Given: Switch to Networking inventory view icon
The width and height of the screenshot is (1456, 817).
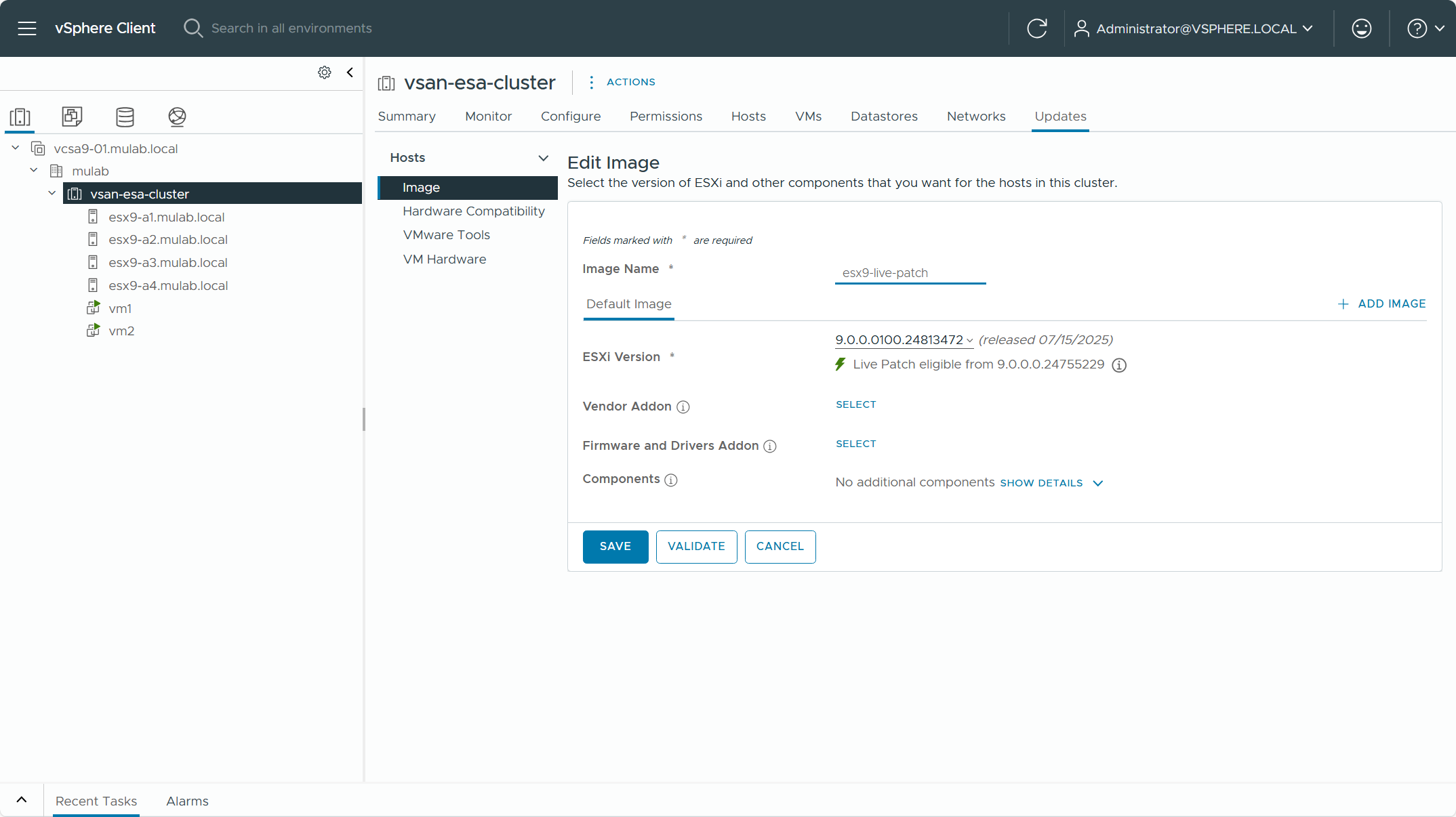Looking at the screenshot, I should (177, 117).
